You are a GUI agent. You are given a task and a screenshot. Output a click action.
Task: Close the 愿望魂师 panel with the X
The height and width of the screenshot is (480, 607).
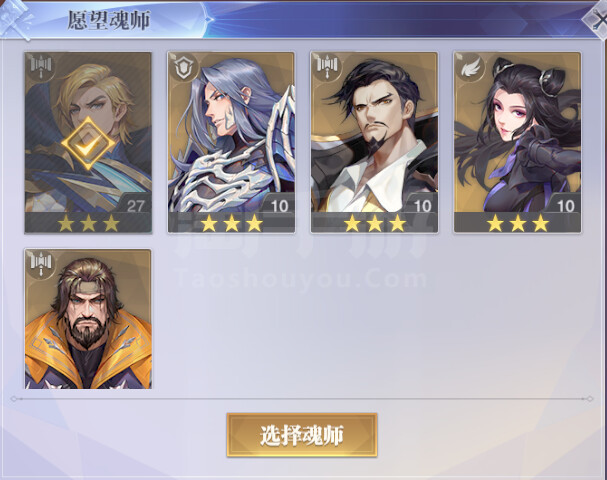pos(597,19)
